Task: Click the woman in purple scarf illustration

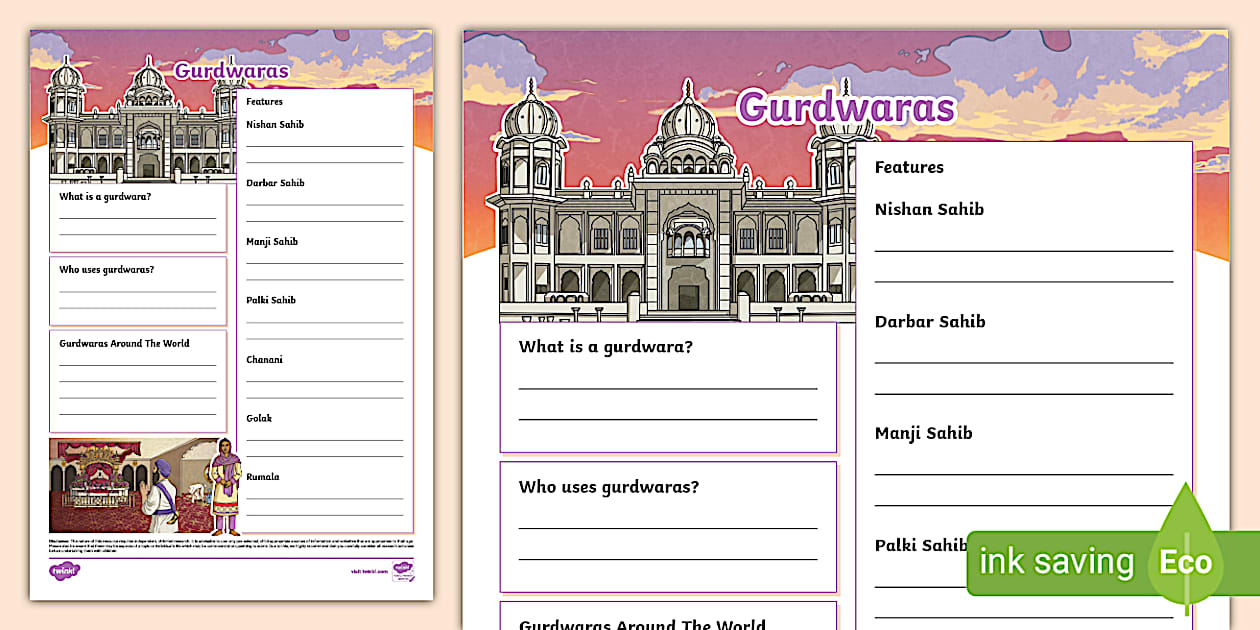Action: pyautogui.click(x=226, y=487)
